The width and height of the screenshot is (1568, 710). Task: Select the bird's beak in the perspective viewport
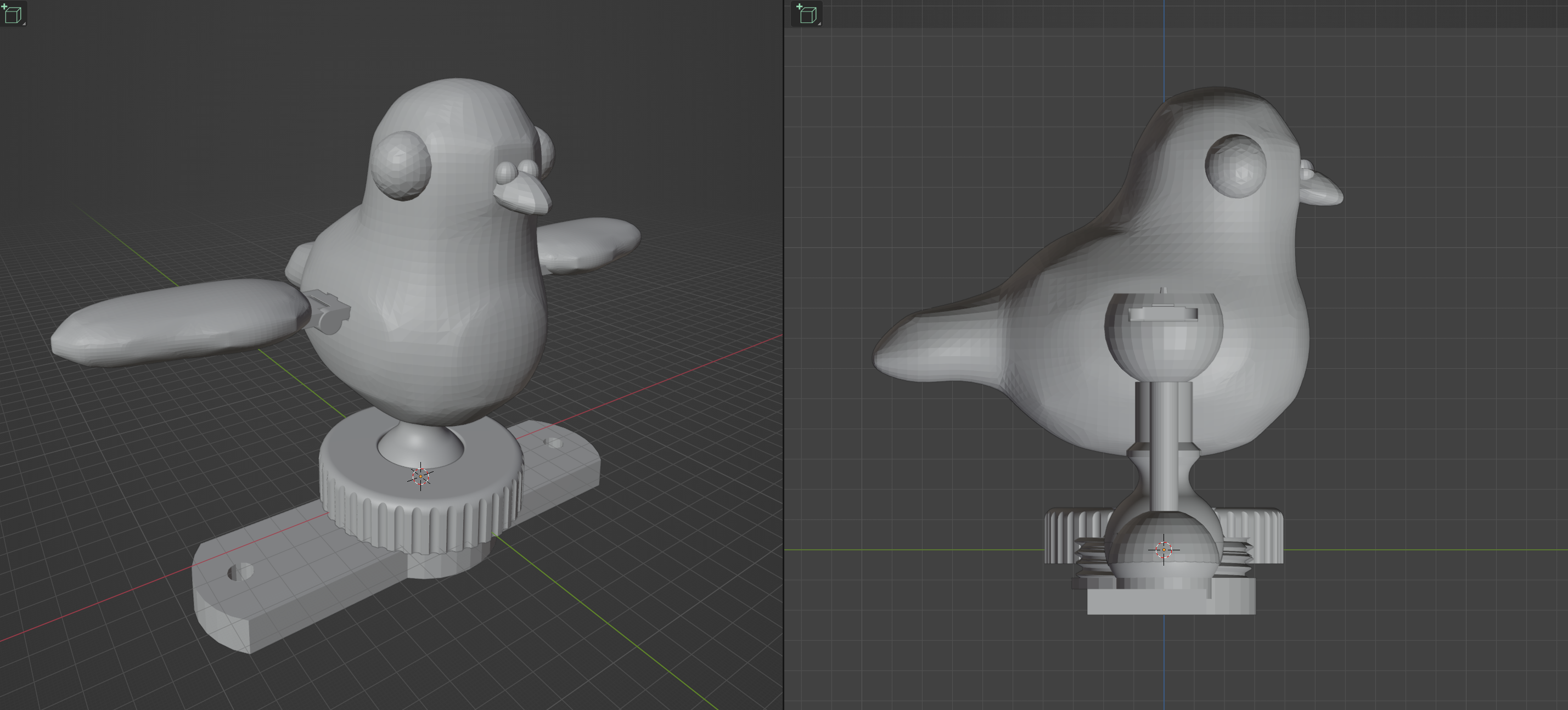pyautogui.click(x=524, y=193)
